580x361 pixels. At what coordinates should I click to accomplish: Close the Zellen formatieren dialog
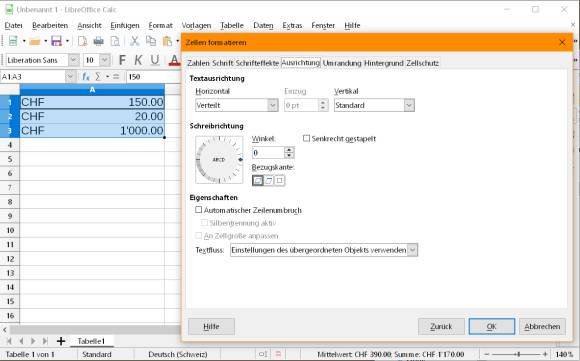(562, 43)
